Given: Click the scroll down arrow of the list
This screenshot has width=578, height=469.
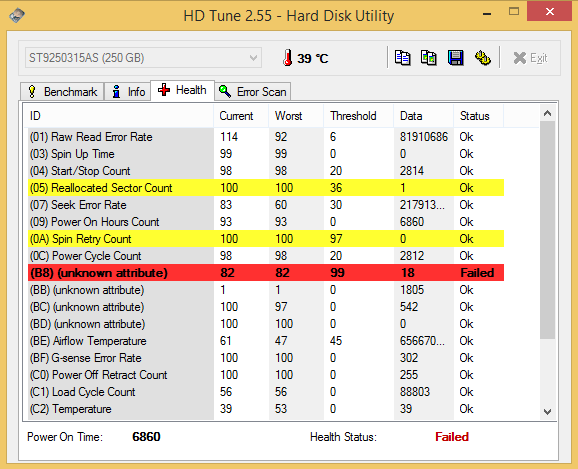Looking at the screenshot, I should pyautogui.click(x=548, y=411).
